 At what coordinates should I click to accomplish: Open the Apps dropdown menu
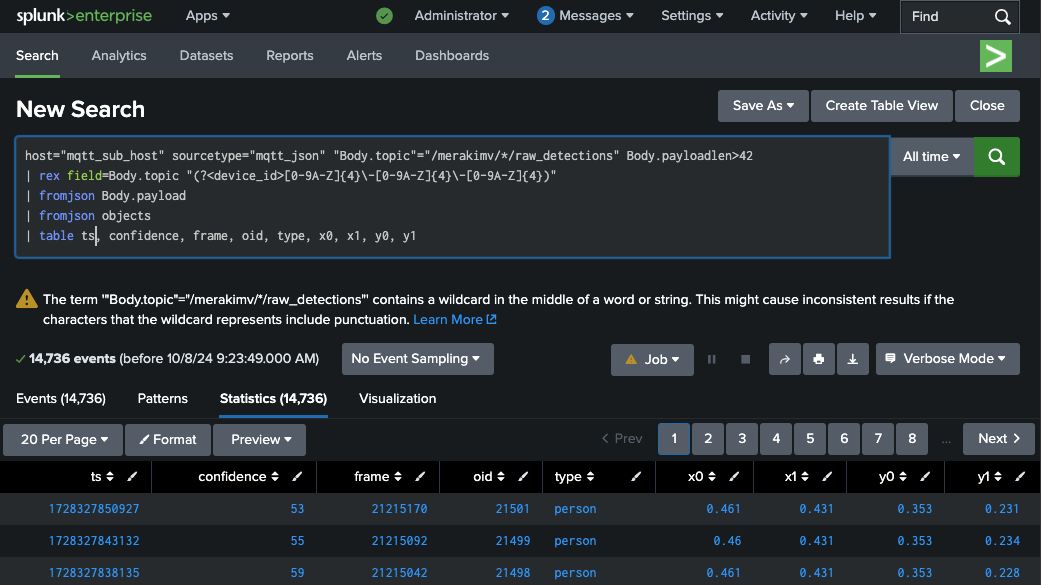point(208,16)
